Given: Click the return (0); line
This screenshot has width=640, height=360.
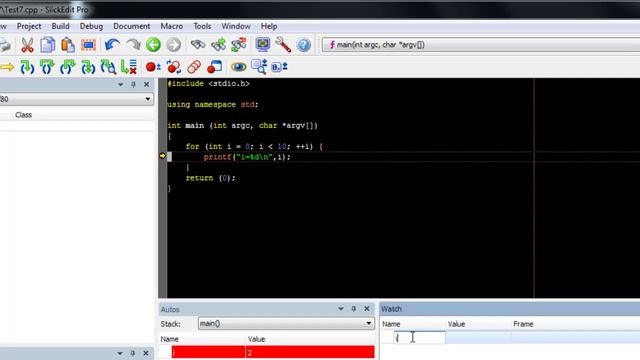Looking at the screenshot, I should tap(211, 178).
